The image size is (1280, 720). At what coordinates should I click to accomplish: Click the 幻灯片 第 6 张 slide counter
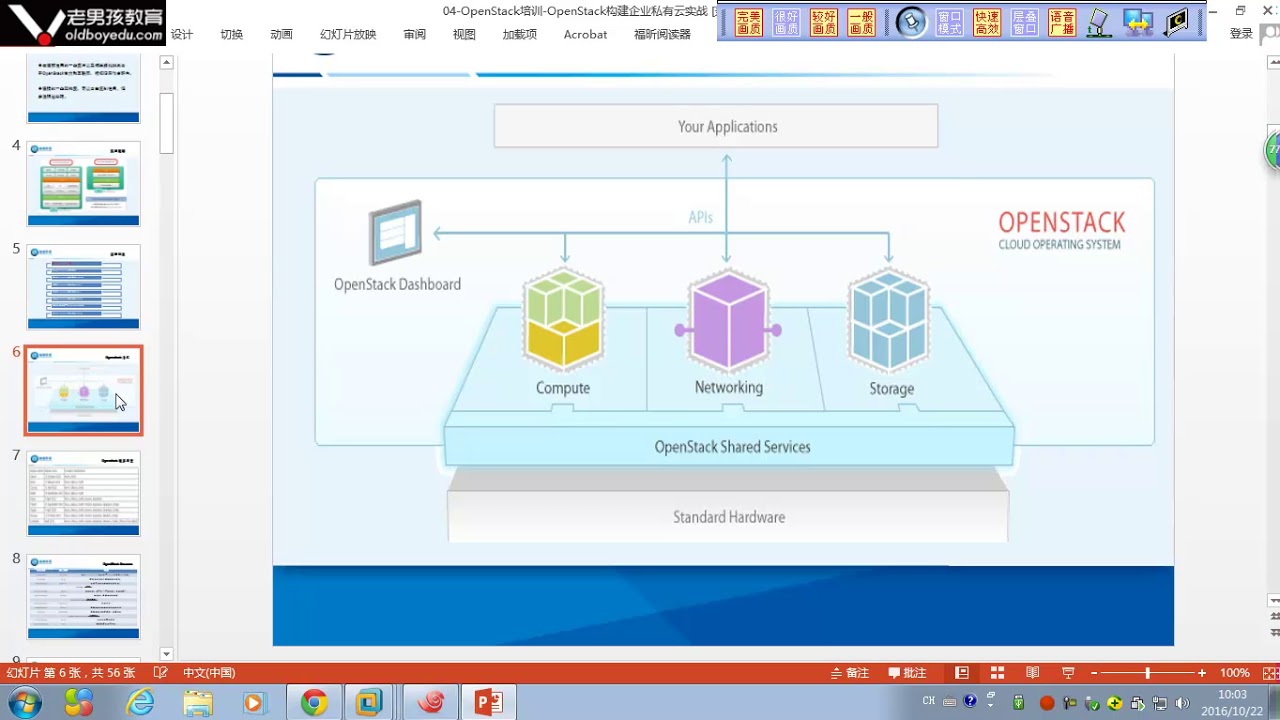click(71, 673)
